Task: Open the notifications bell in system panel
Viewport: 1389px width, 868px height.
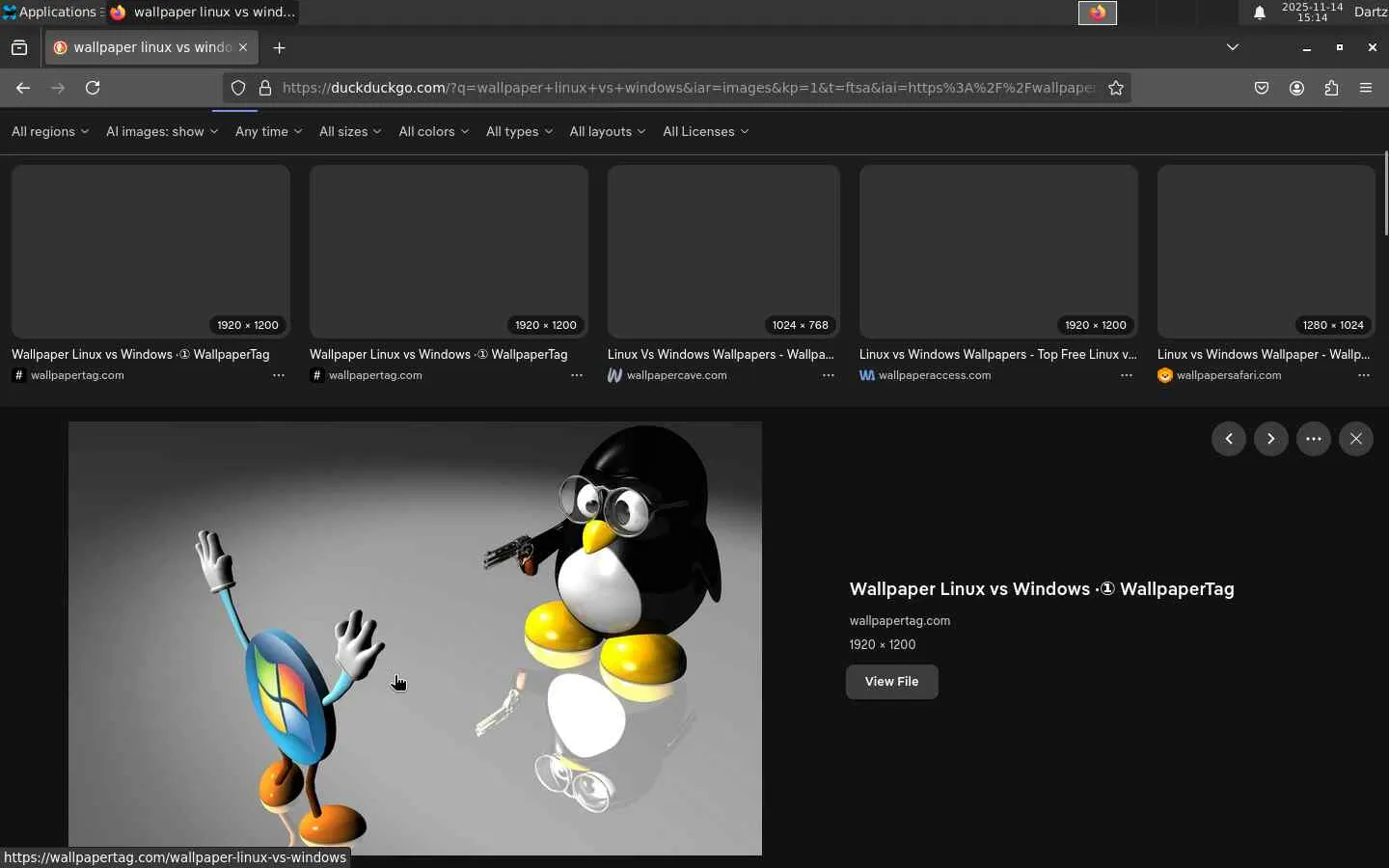Action: (x=1260, y=13)
